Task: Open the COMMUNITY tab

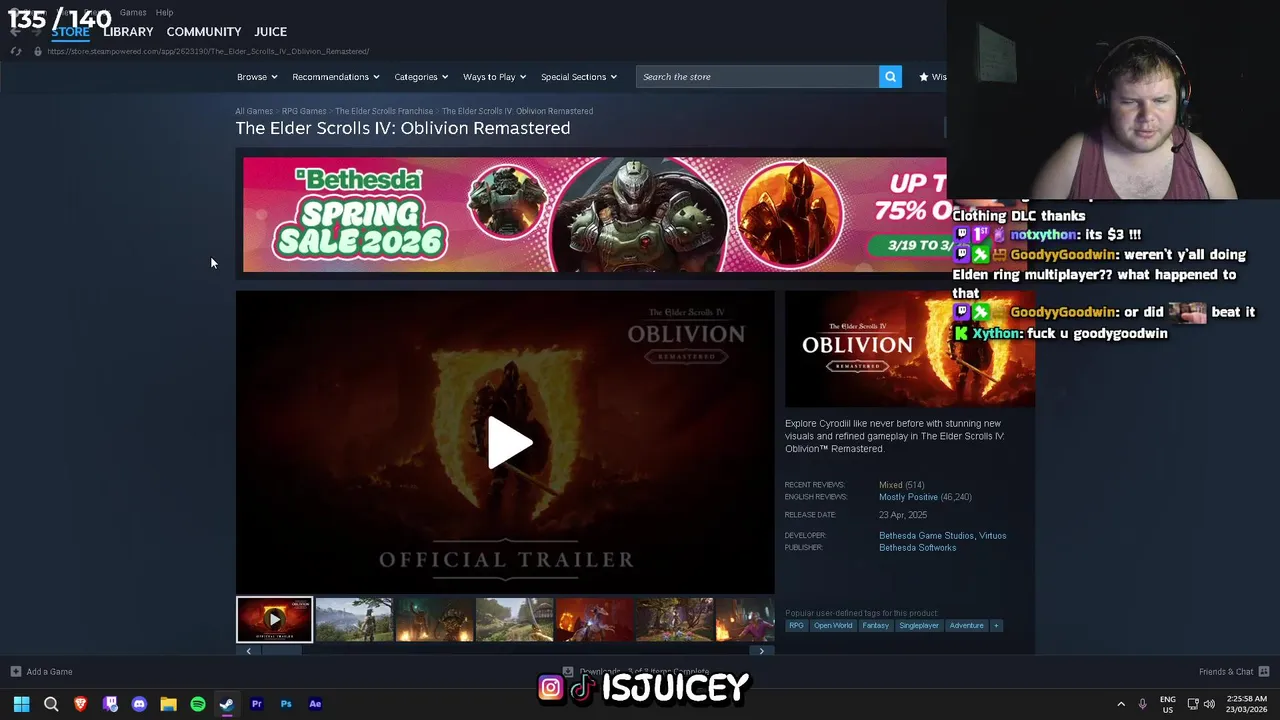Action: (x=204, y=32)
